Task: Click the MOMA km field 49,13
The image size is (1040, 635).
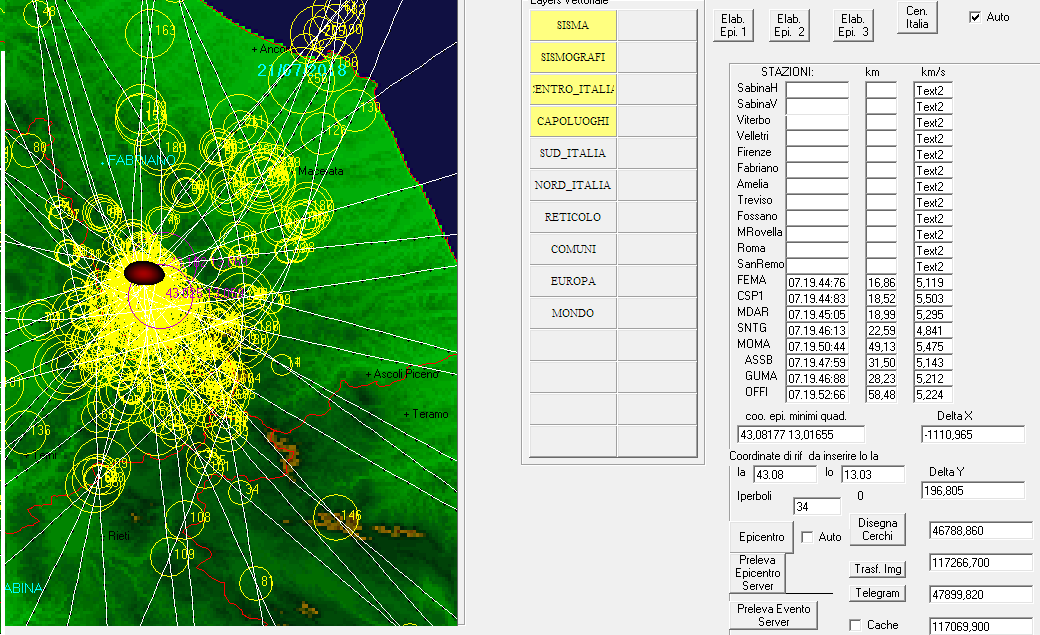Action: click(881, 346)
